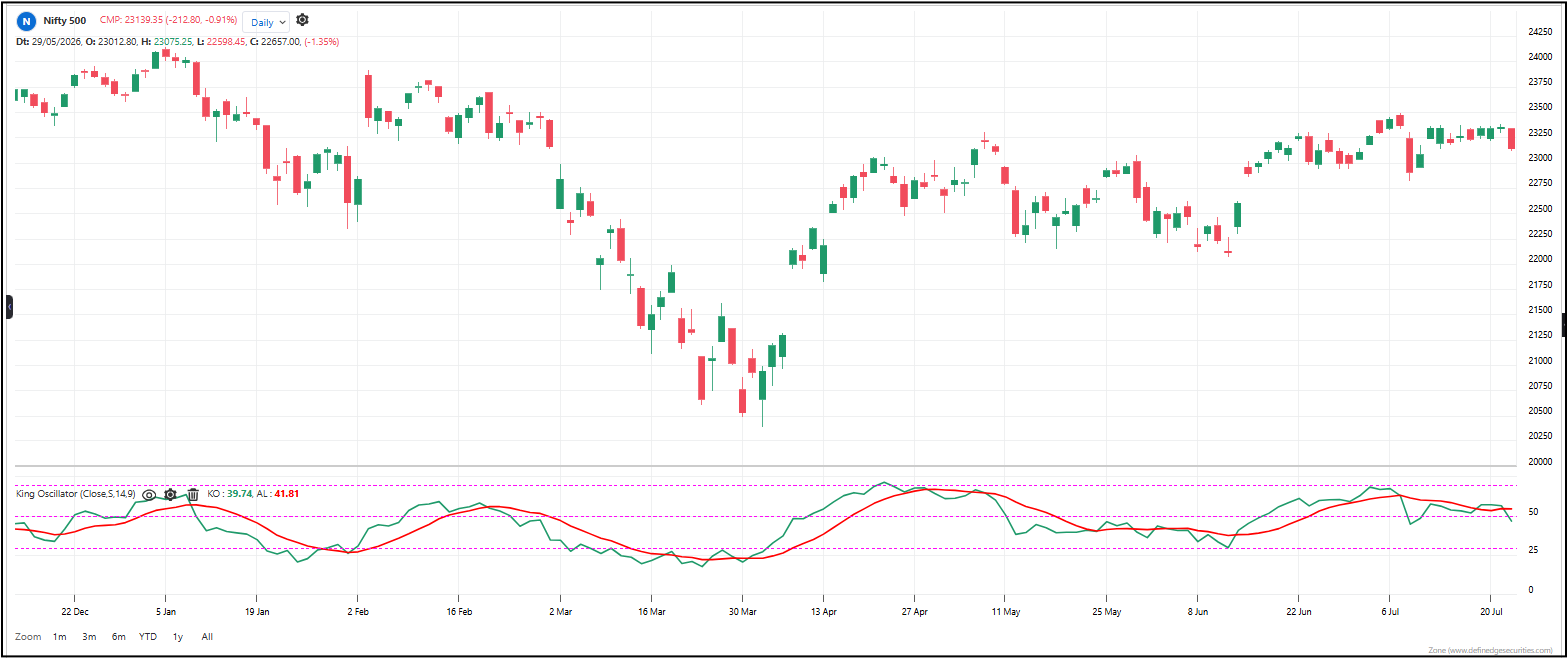This screenshot has width=1567, height=658.
Task: Set zoom range to 6m
Action: click(118, 636)
